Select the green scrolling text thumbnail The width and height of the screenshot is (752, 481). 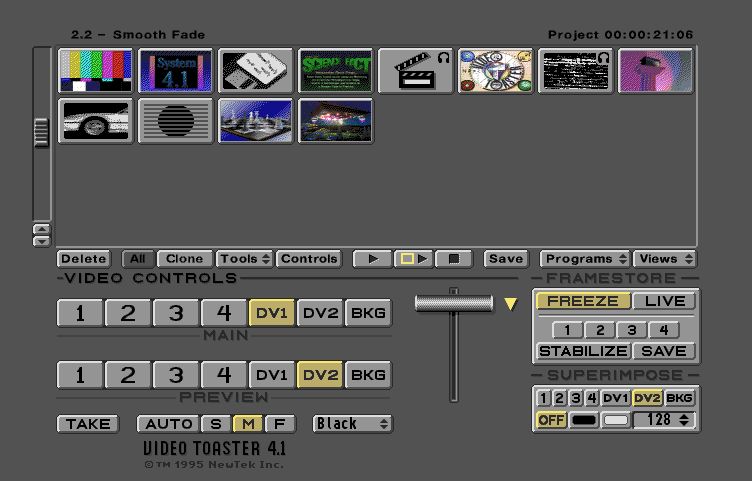point(336,70)
